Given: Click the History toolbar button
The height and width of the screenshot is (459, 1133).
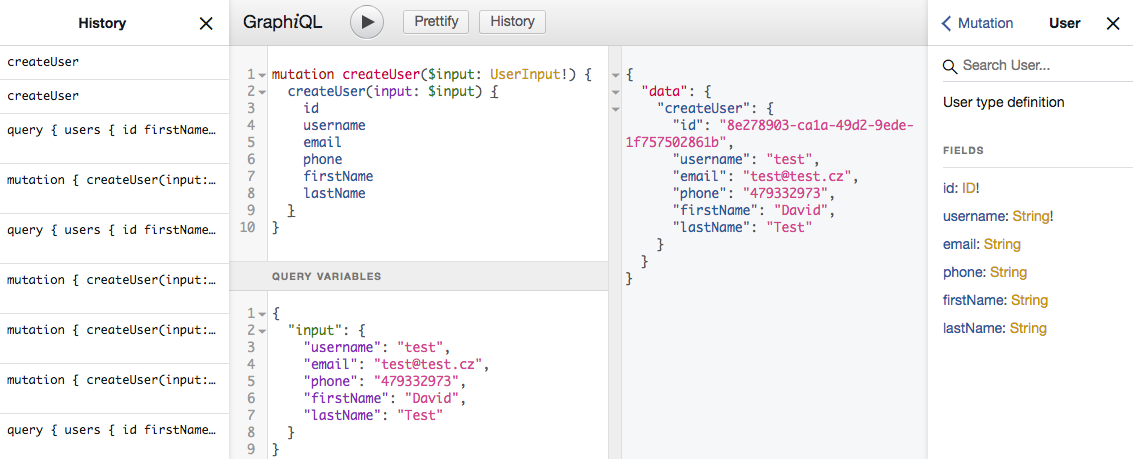Looking at the screenshot, I should coord(512,22).
